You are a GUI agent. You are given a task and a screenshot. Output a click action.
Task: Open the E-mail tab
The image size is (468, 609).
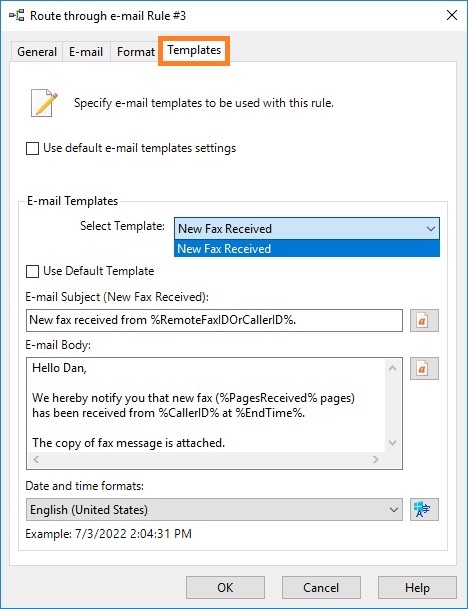click(x=86, y=52)
